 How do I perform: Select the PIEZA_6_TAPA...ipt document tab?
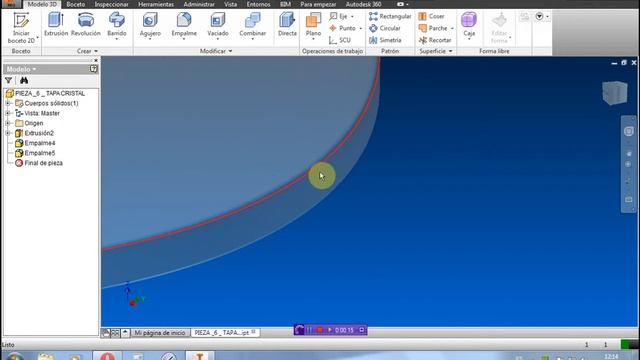pos(225,333)
